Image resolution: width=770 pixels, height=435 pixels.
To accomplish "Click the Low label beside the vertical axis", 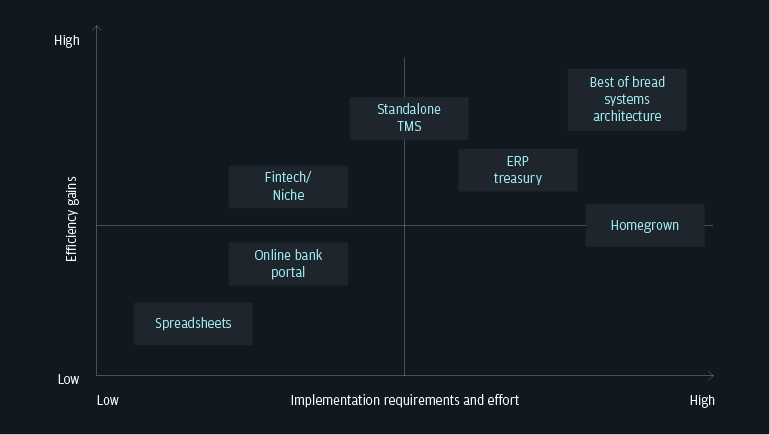I will coord(68,379).
